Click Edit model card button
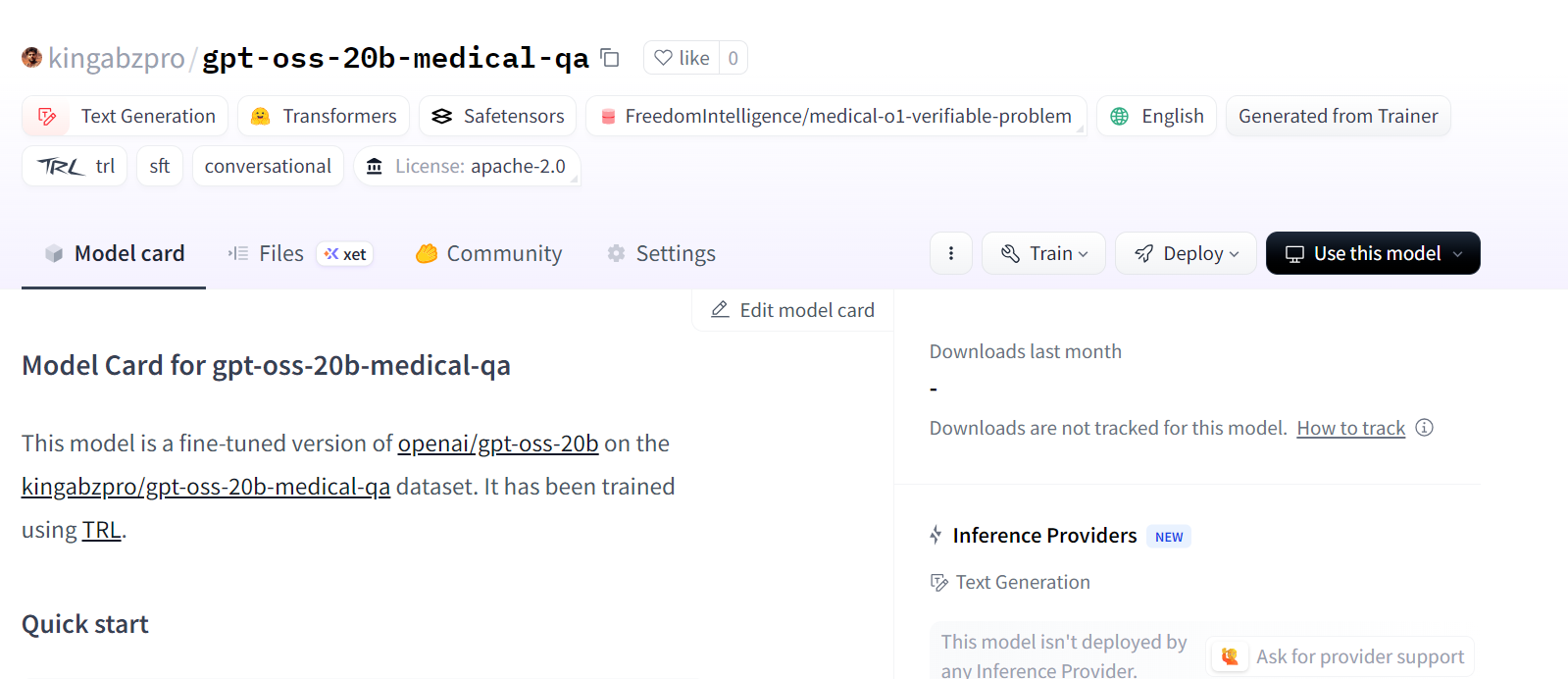Image resolution: width=1568 pixels, height=679 pixels. pos(792,310)
